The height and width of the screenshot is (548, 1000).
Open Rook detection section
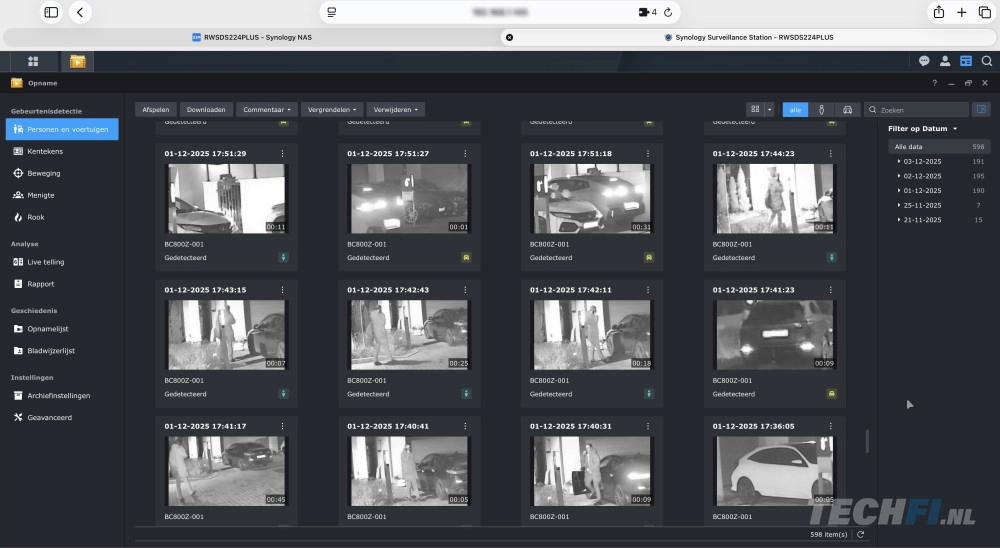(62, 218)
